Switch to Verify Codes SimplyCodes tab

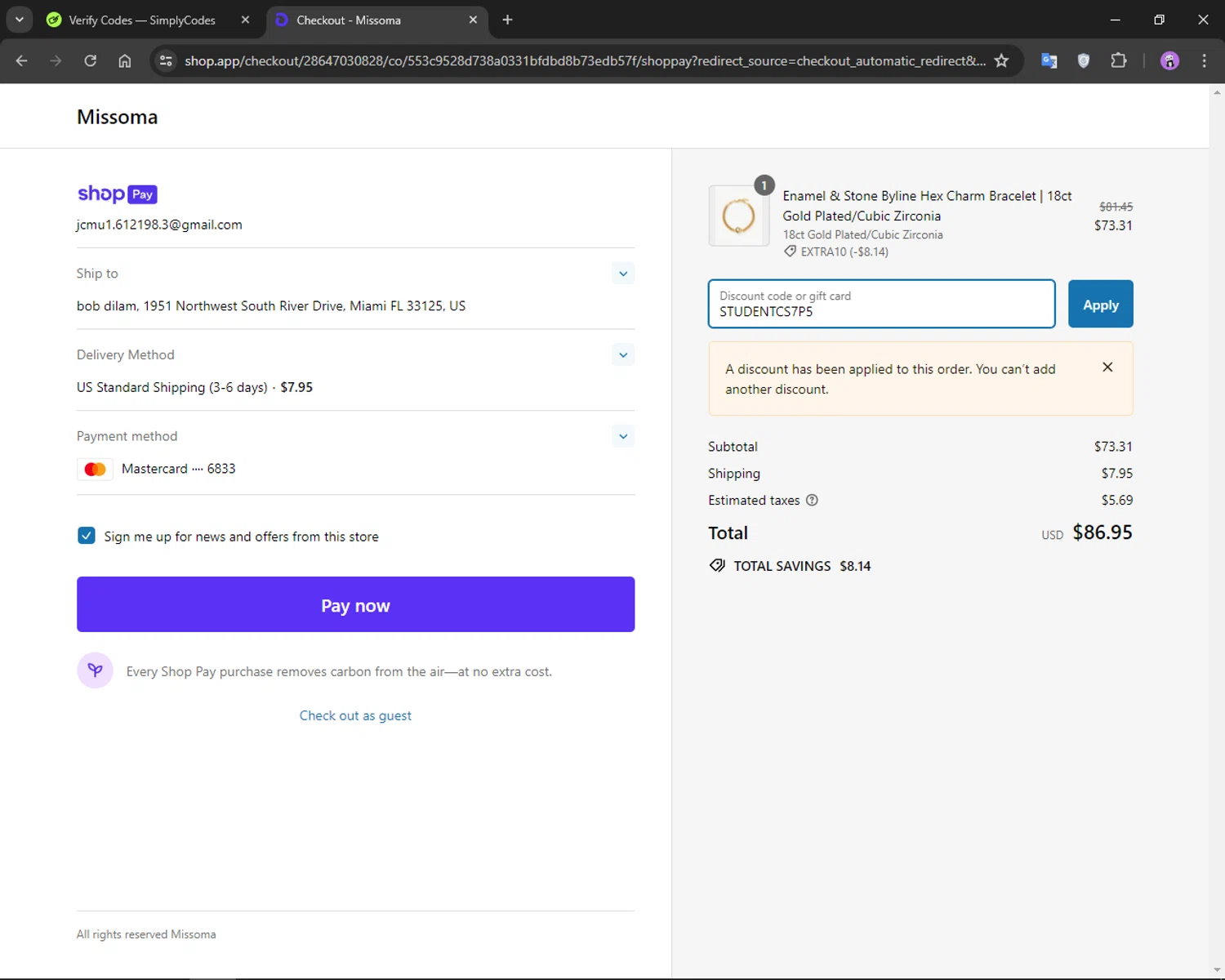point(142,20)
